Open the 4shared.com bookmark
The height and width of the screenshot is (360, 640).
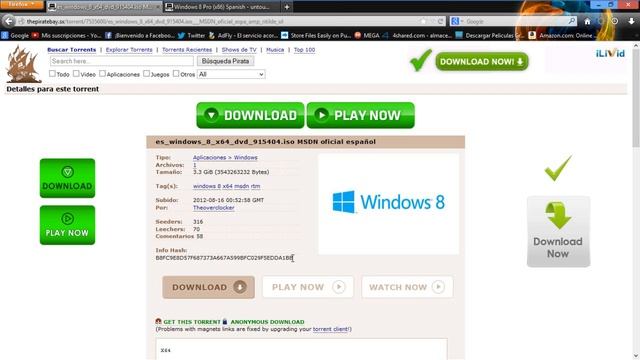pos(417,36)
